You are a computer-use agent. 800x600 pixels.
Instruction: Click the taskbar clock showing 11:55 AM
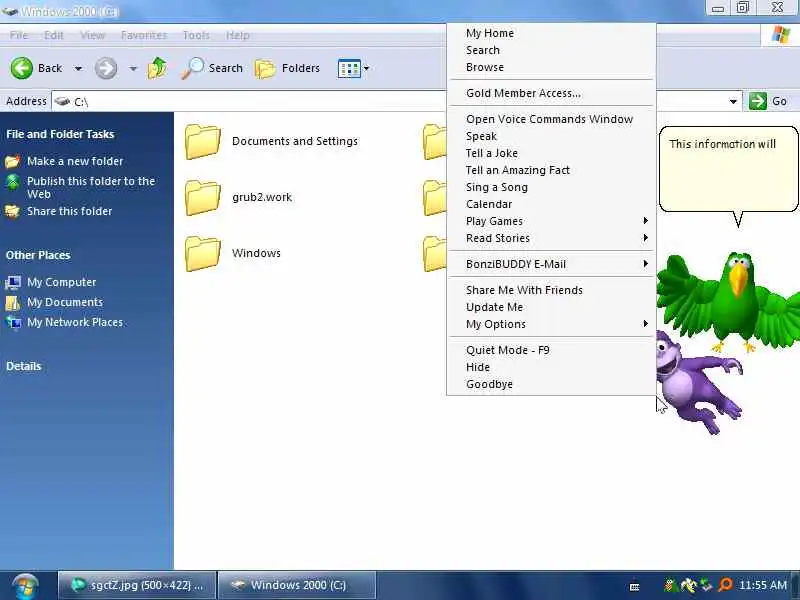763,585
